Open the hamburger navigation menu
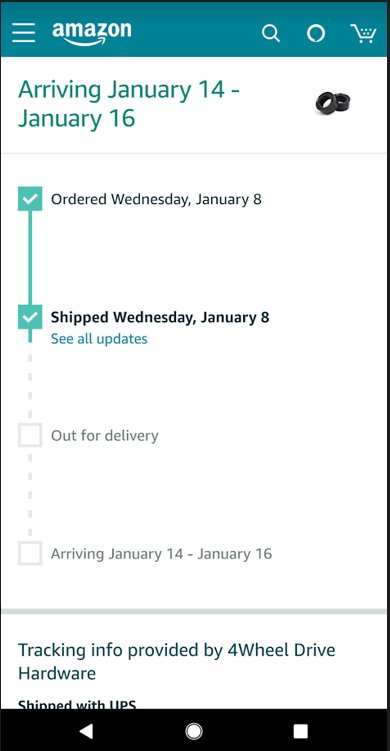Viewport: 390px width, 751px height. pyautogui.click(x=23, y=33)
